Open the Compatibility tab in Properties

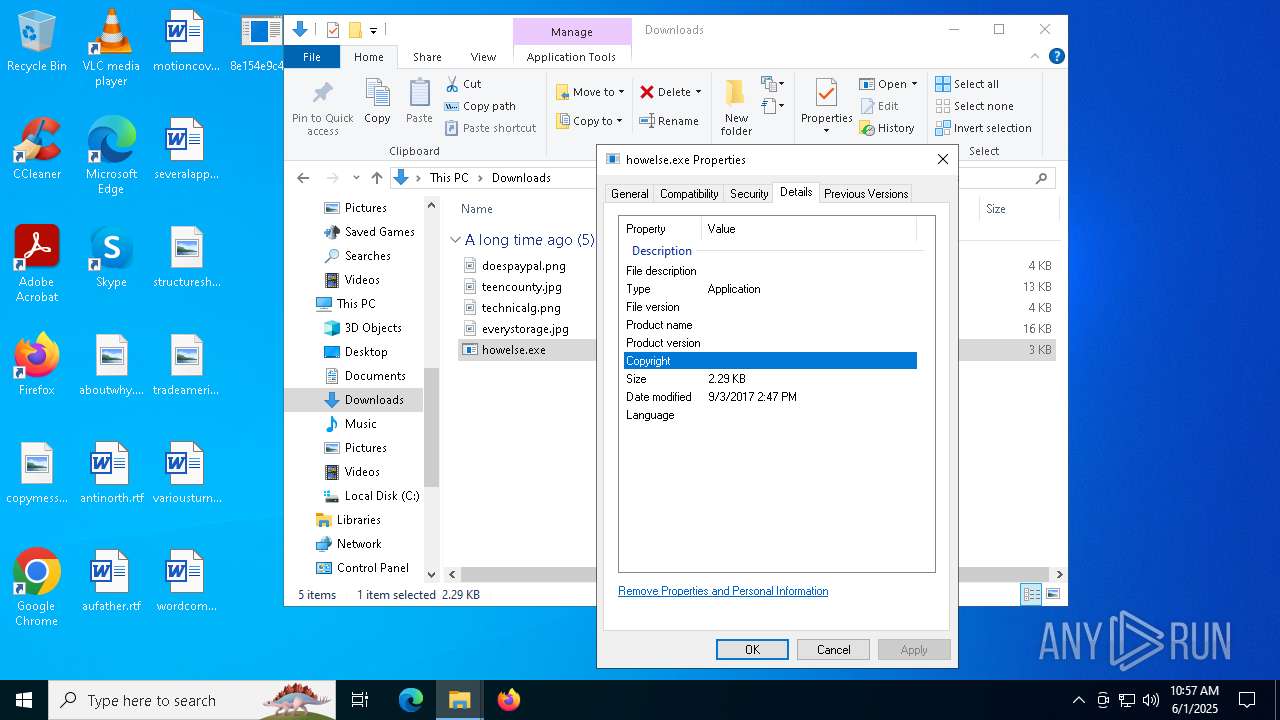click(689, 194)
